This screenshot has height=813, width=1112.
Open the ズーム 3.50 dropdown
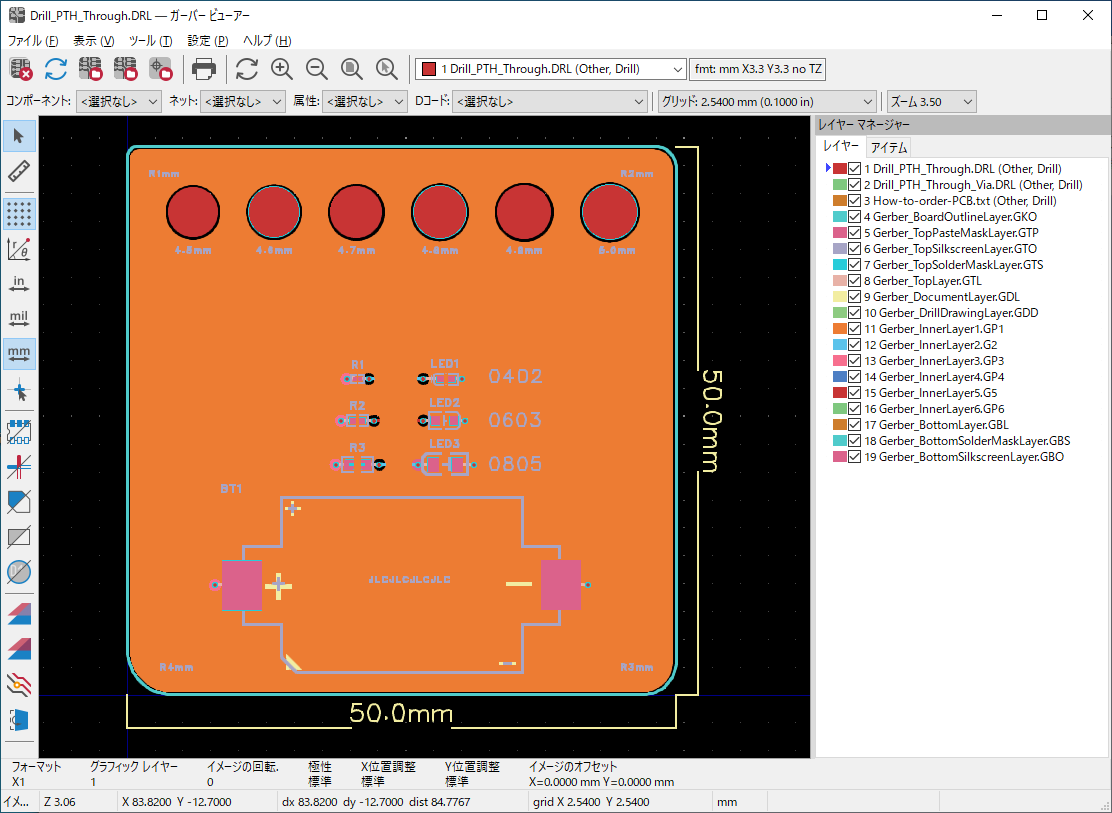point(931,102)
